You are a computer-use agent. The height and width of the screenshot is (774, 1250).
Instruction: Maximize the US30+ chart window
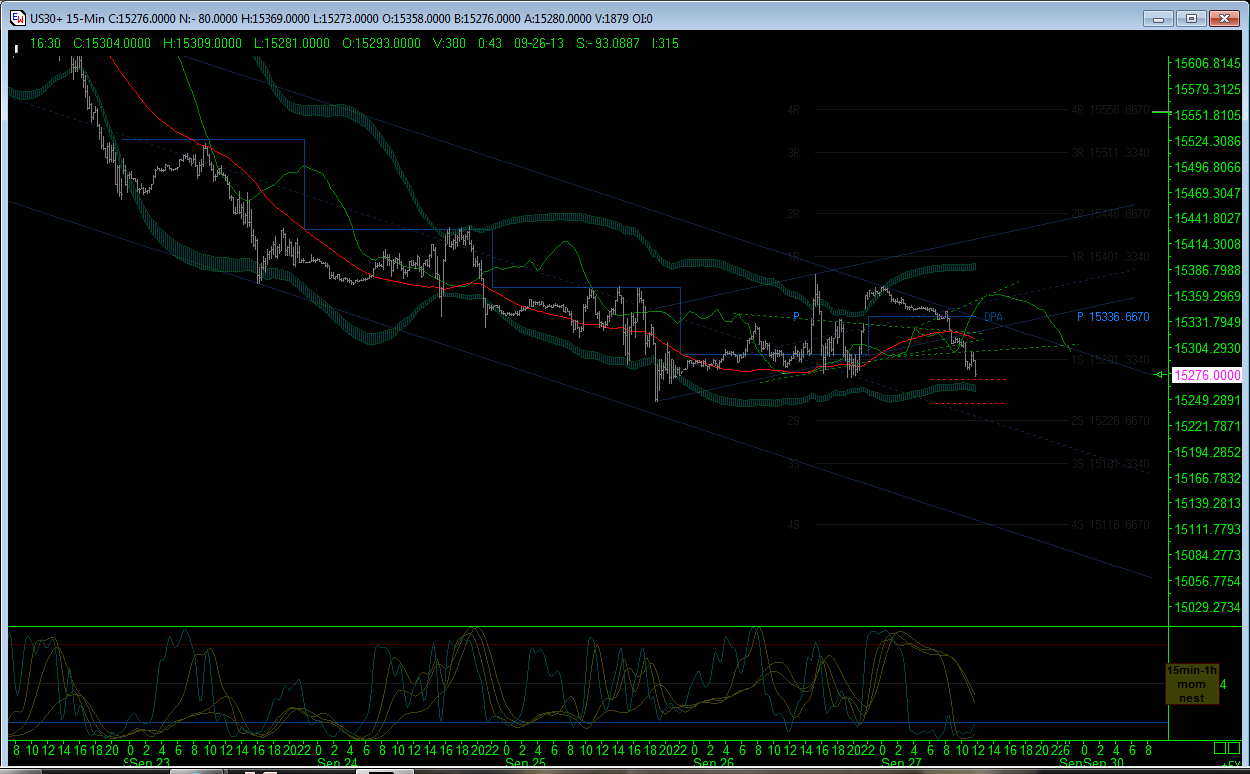[x=1191, y=18]
